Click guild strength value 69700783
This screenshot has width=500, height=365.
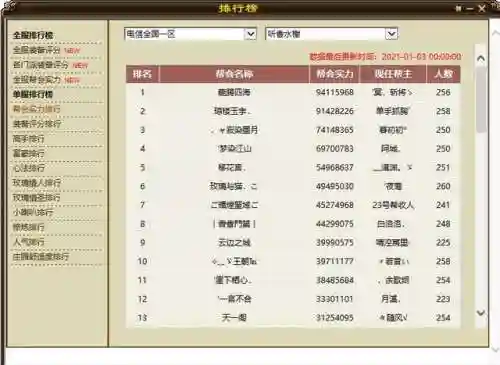(x=335, y=149)
